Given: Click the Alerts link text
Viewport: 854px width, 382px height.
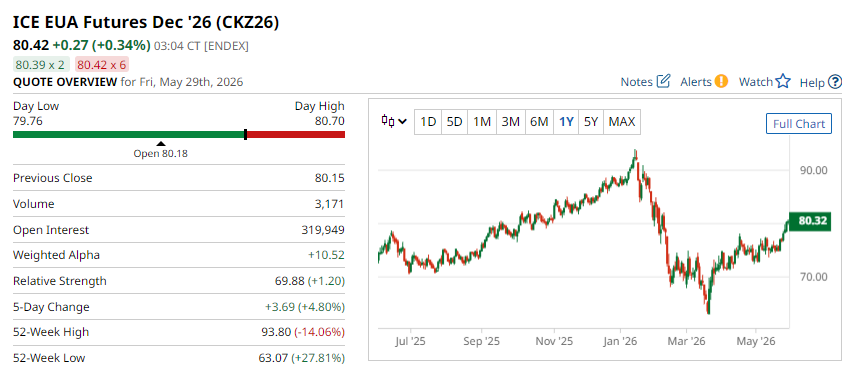Looking at the screenshot, I should (696, 82).
